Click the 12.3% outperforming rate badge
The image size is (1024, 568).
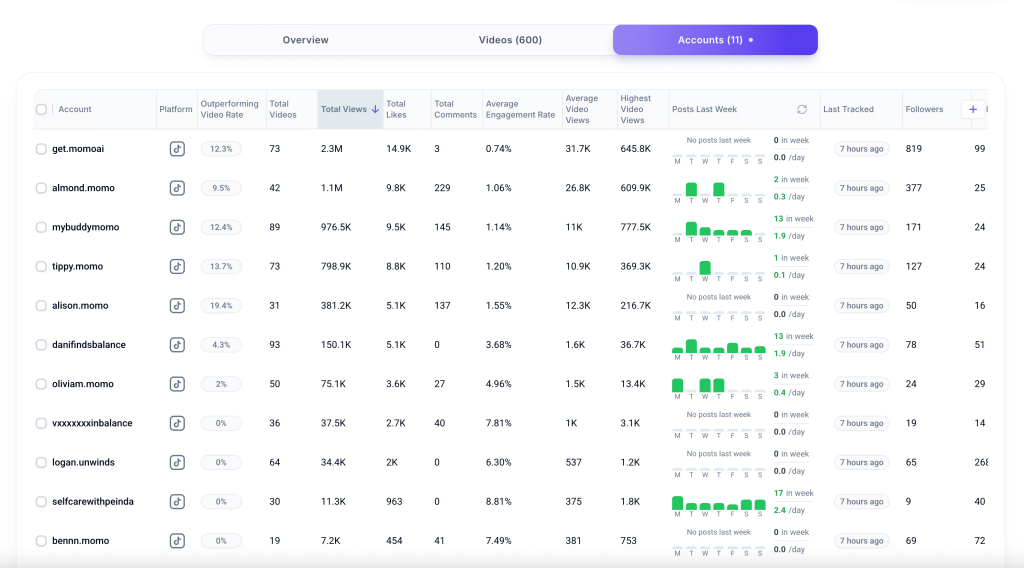click(x=221, y=149)
